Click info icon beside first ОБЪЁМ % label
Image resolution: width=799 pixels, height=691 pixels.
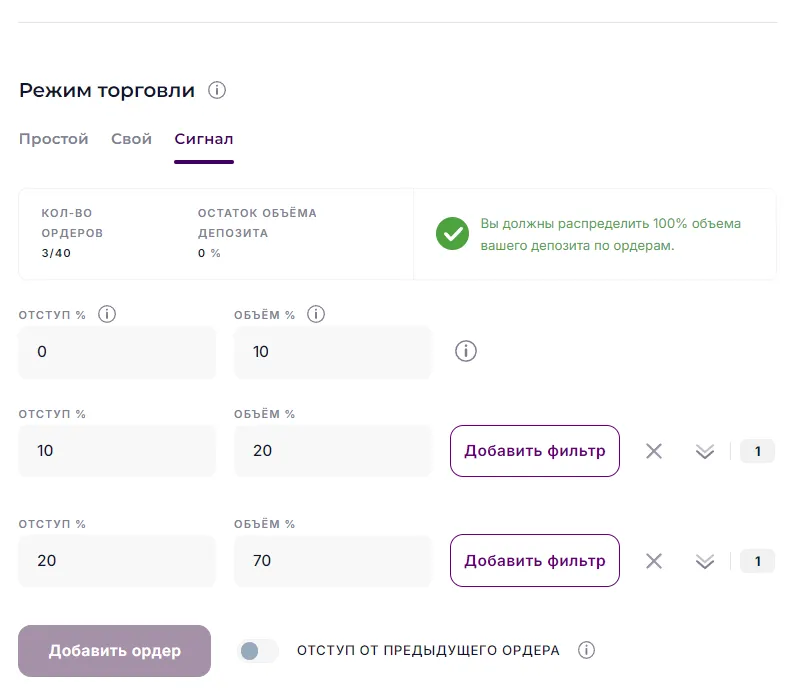(316, 314)
